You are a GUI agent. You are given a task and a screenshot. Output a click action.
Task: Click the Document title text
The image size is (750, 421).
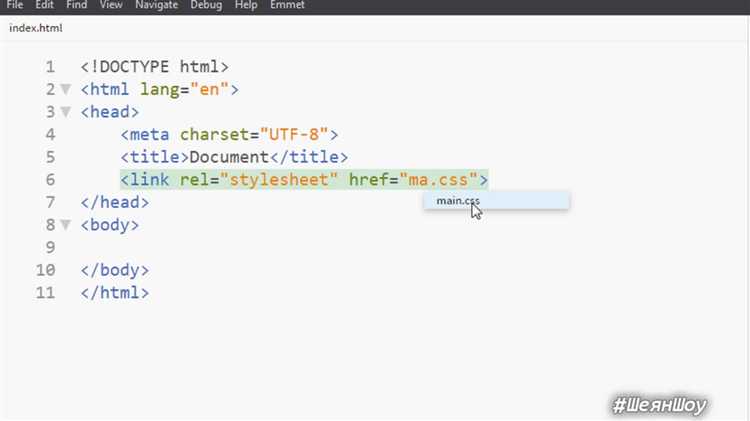point(229,157)
